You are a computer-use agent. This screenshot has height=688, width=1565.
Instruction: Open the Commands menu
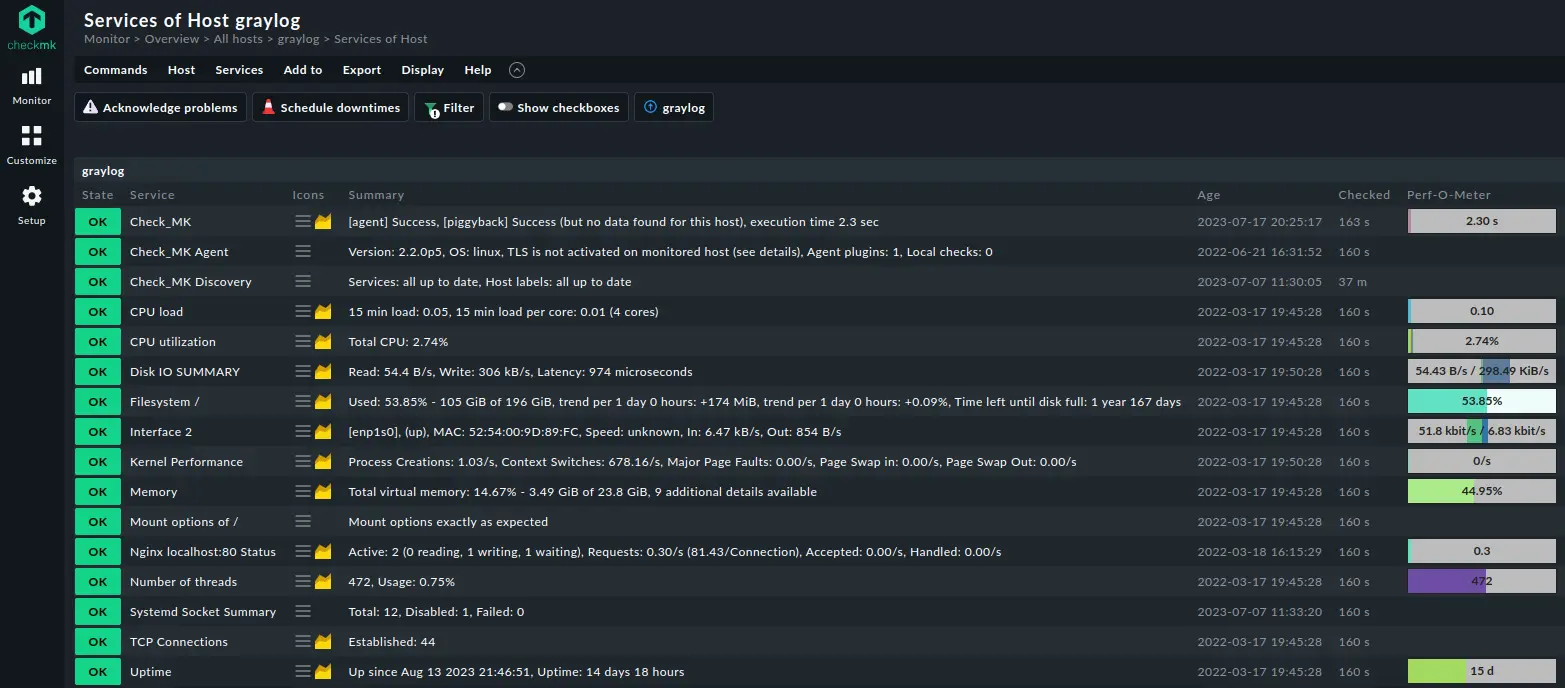click(116, 70)
